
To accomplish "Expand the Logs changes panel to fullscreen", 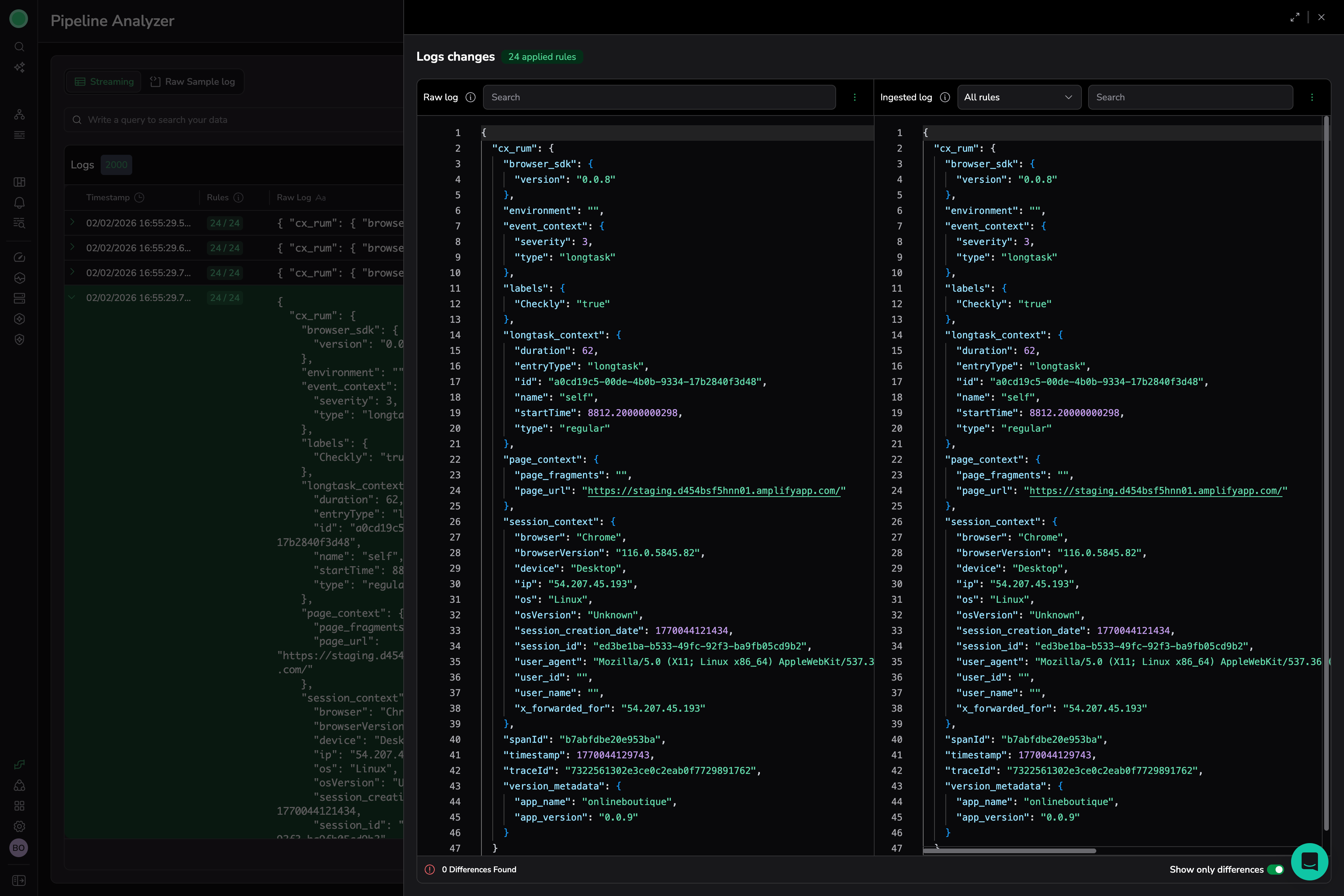I will (1294, 17).
